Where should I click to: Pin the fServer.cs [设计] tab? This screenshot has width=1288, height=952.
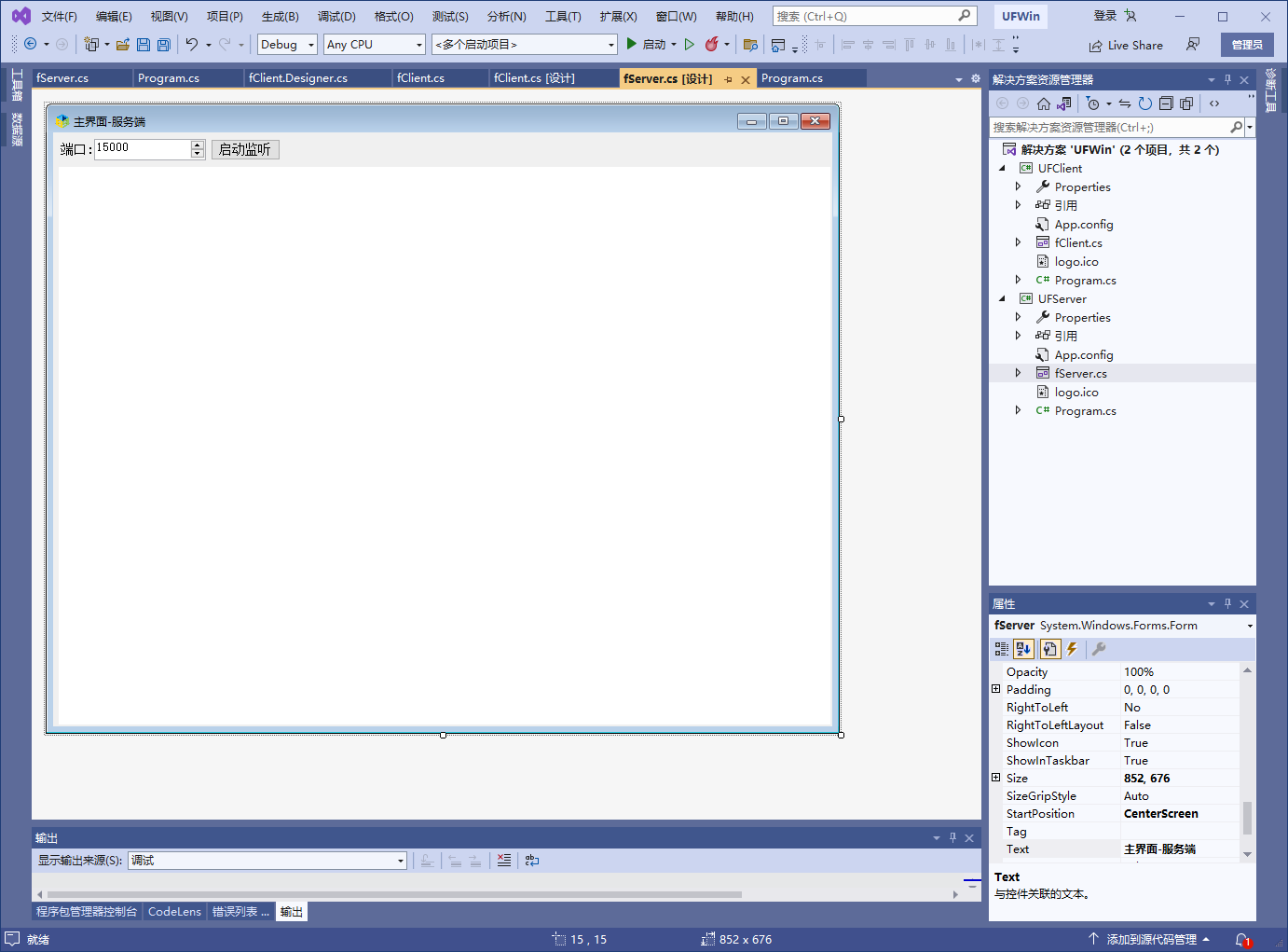click(728, 79)
